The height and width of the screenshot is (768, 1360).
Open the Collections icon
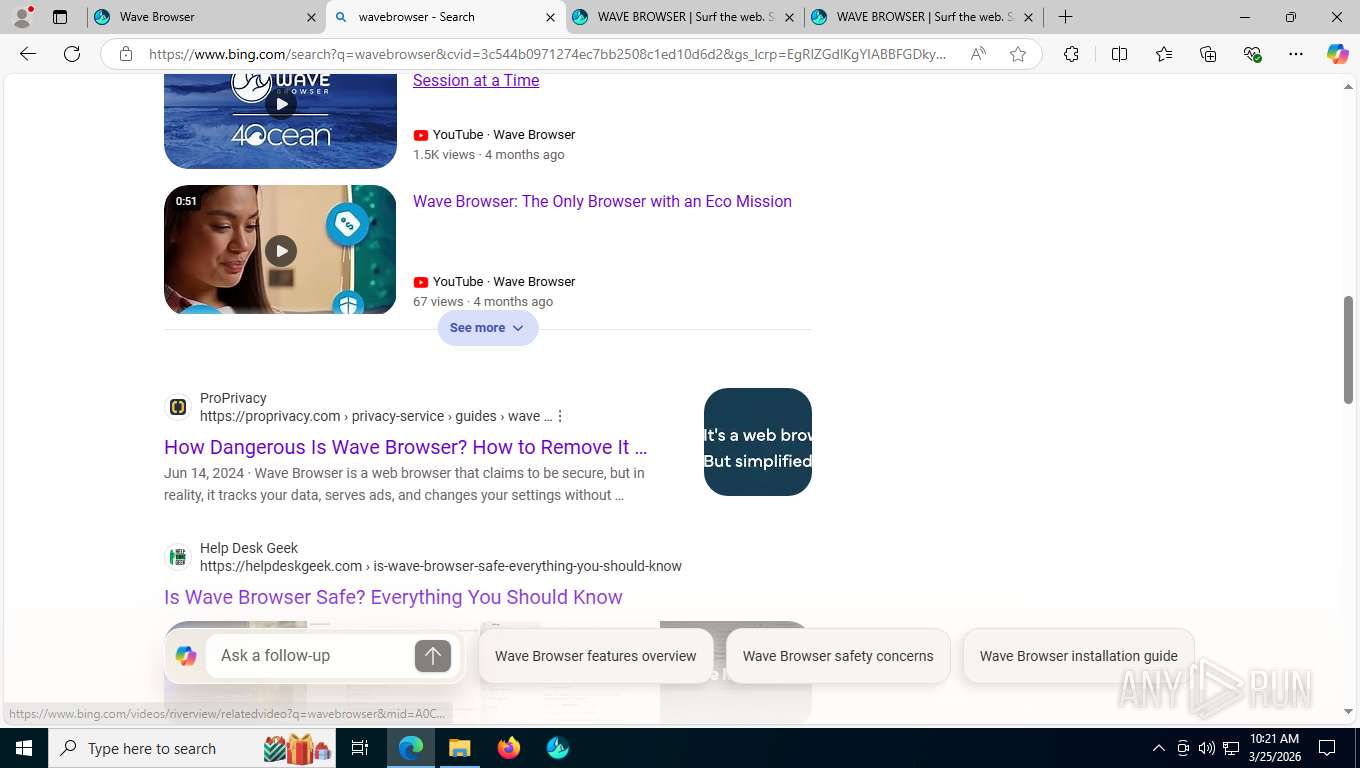pyautogui.click(x=1208, y=54)
